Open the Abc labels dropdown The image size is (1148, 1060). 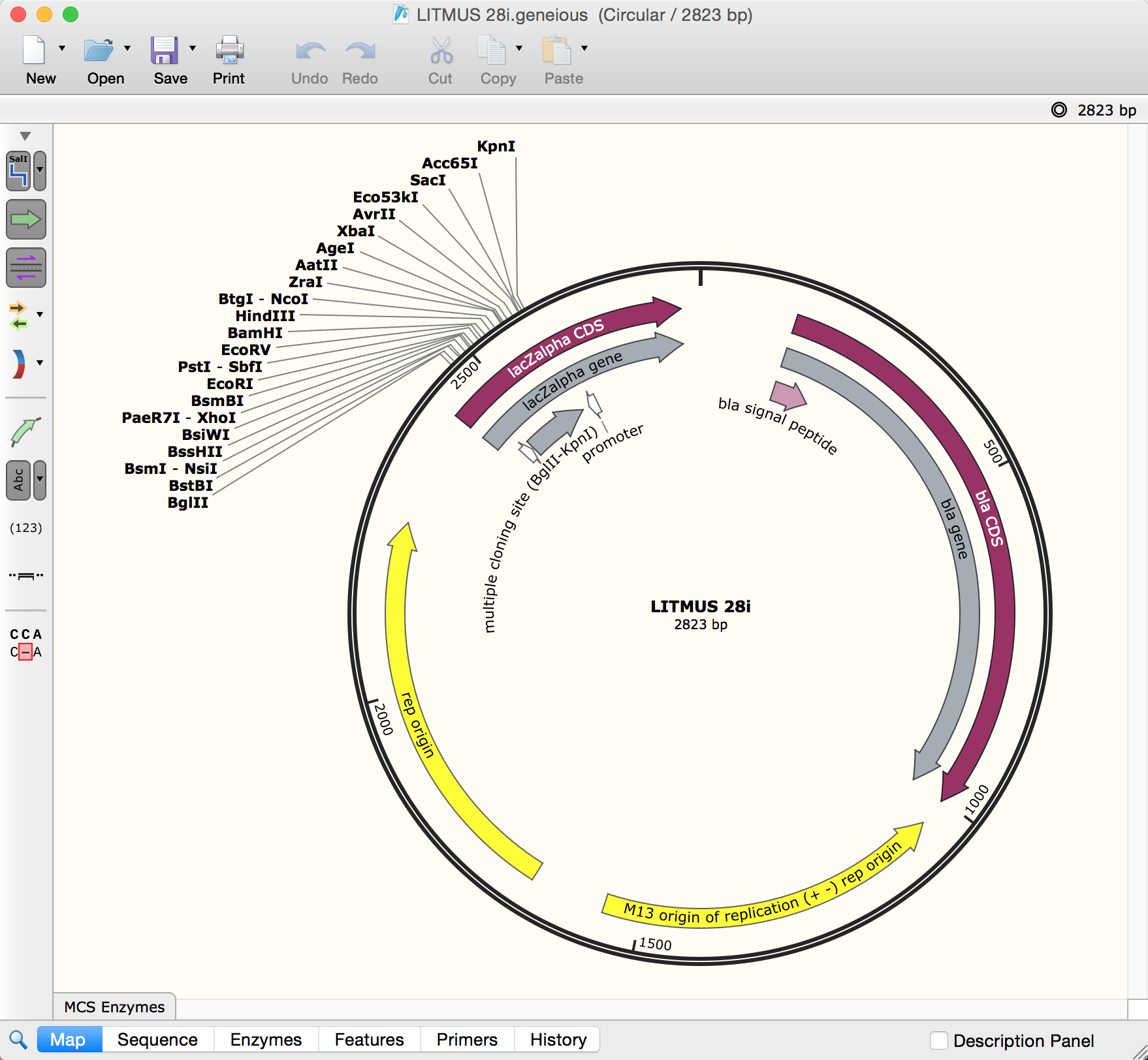click(40, 480)
